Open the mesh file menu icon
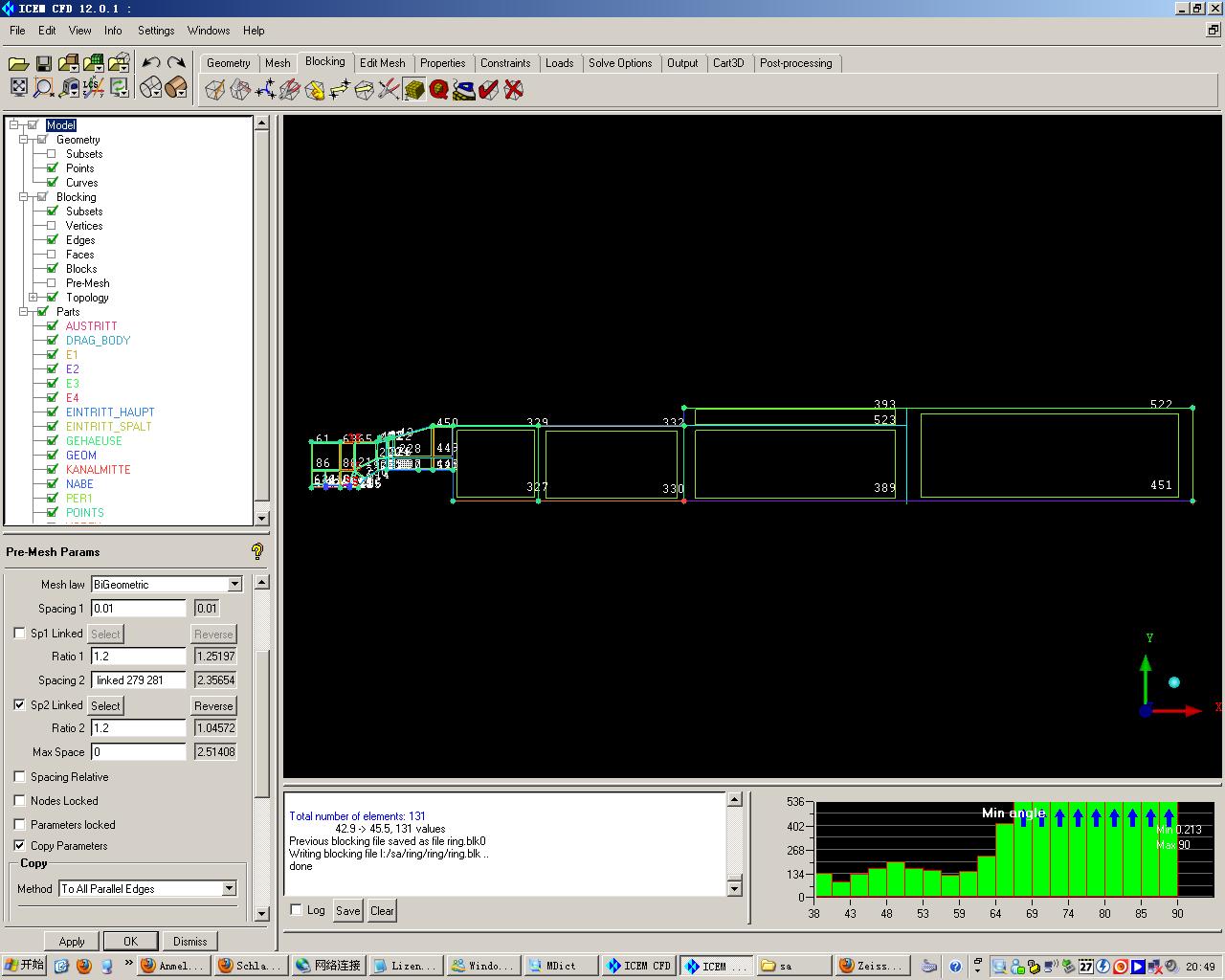This screenshot has height=980, width=1225. (94, 63)
